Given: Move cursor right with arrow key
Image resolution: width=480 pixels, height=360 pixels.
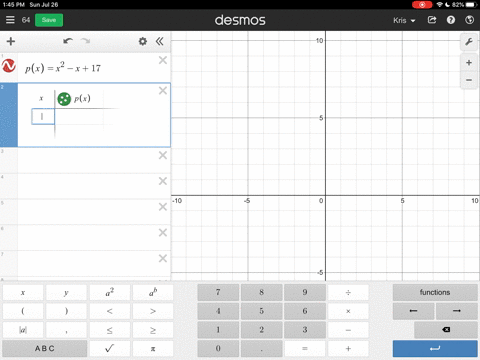Looking at the screenshot, I should click(x=457, y=311).
